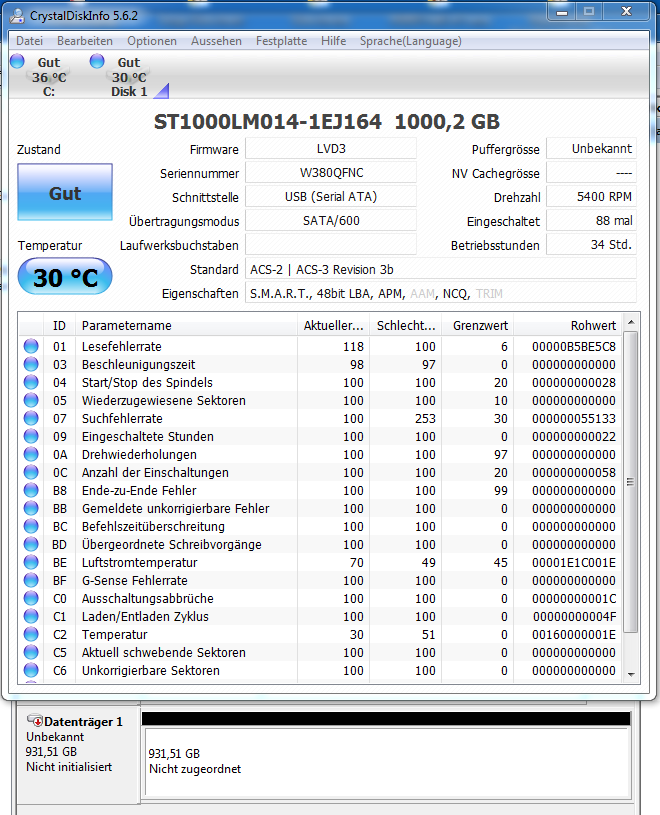Click the Eingeschaltet value 88 mal
This screenshot has height=815, width=660.
click(591, 220)
